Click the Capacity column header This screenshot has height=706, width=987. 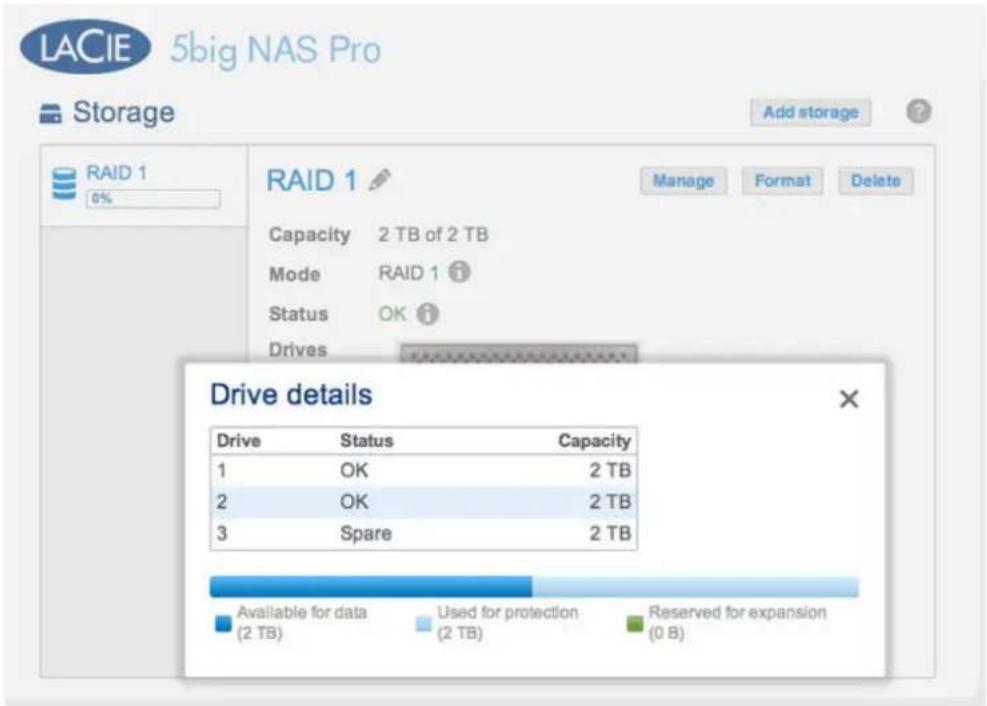click(x=594, y=441)
